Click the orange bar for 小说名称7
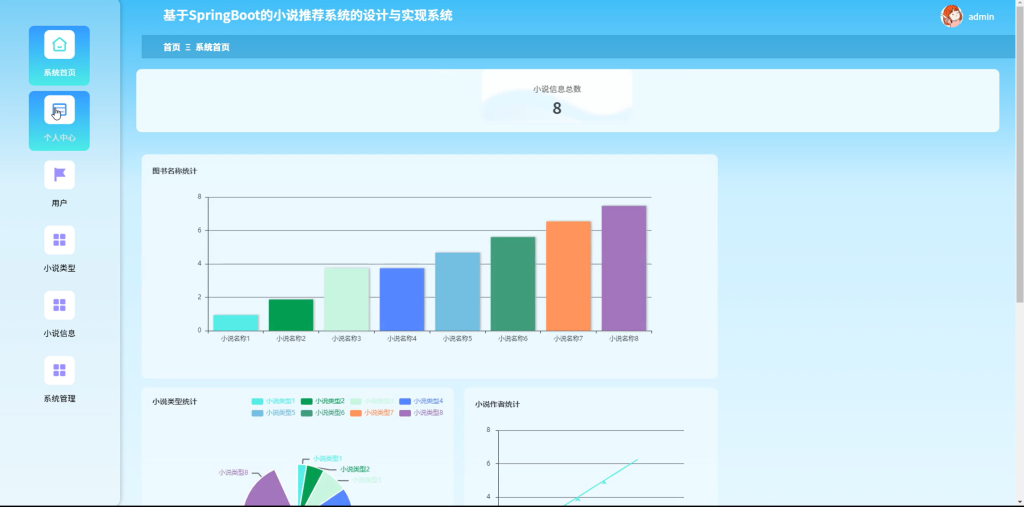1024x507 pixels. click(x=569, y=276)
